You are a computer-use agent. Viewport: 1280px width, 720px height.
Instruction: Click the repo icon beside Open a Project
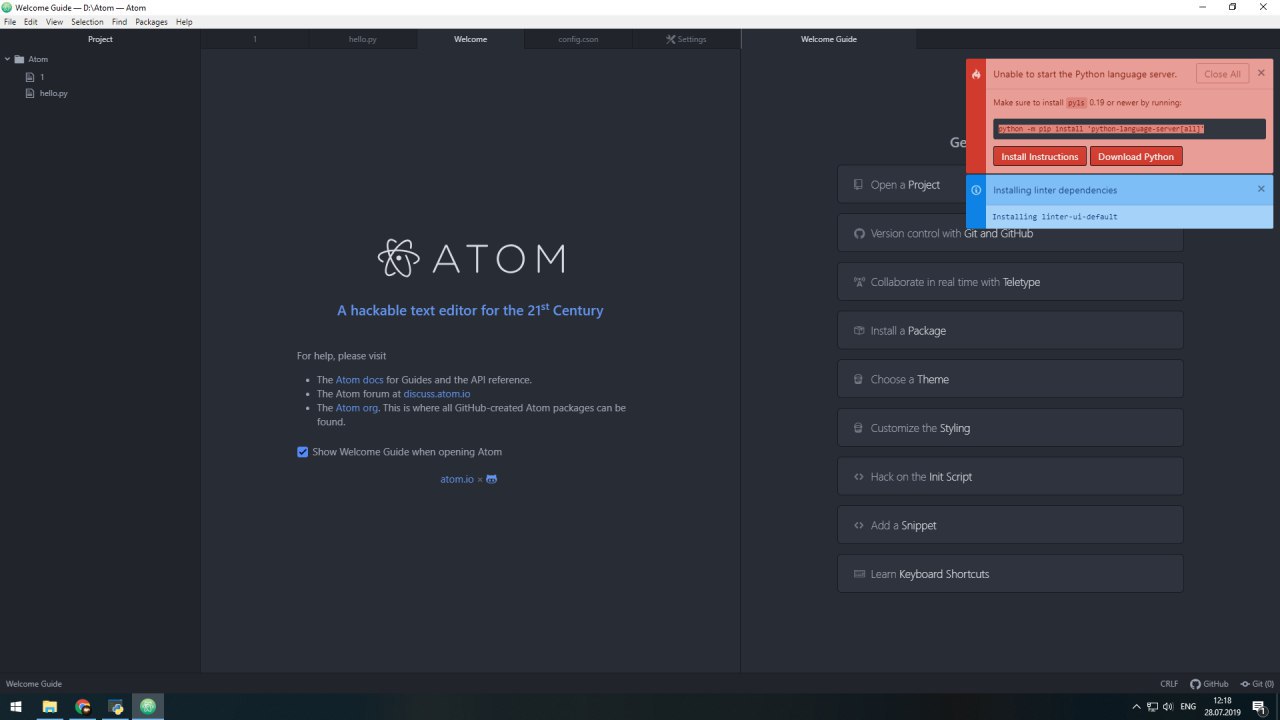[858, 185]
